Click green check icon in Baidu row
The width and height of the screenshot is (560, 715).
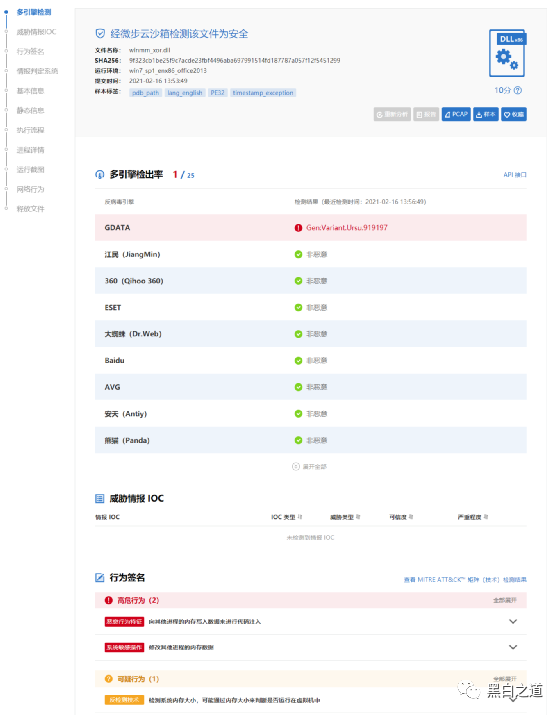tap(298, 361)
